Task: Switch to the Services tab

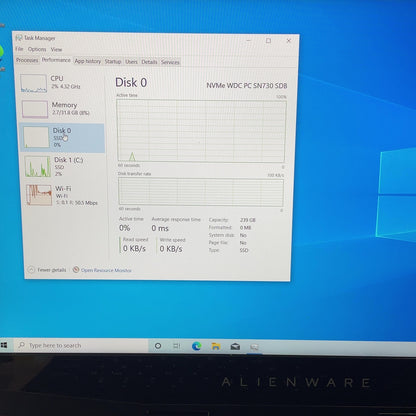Action: (x=170, y=62)
